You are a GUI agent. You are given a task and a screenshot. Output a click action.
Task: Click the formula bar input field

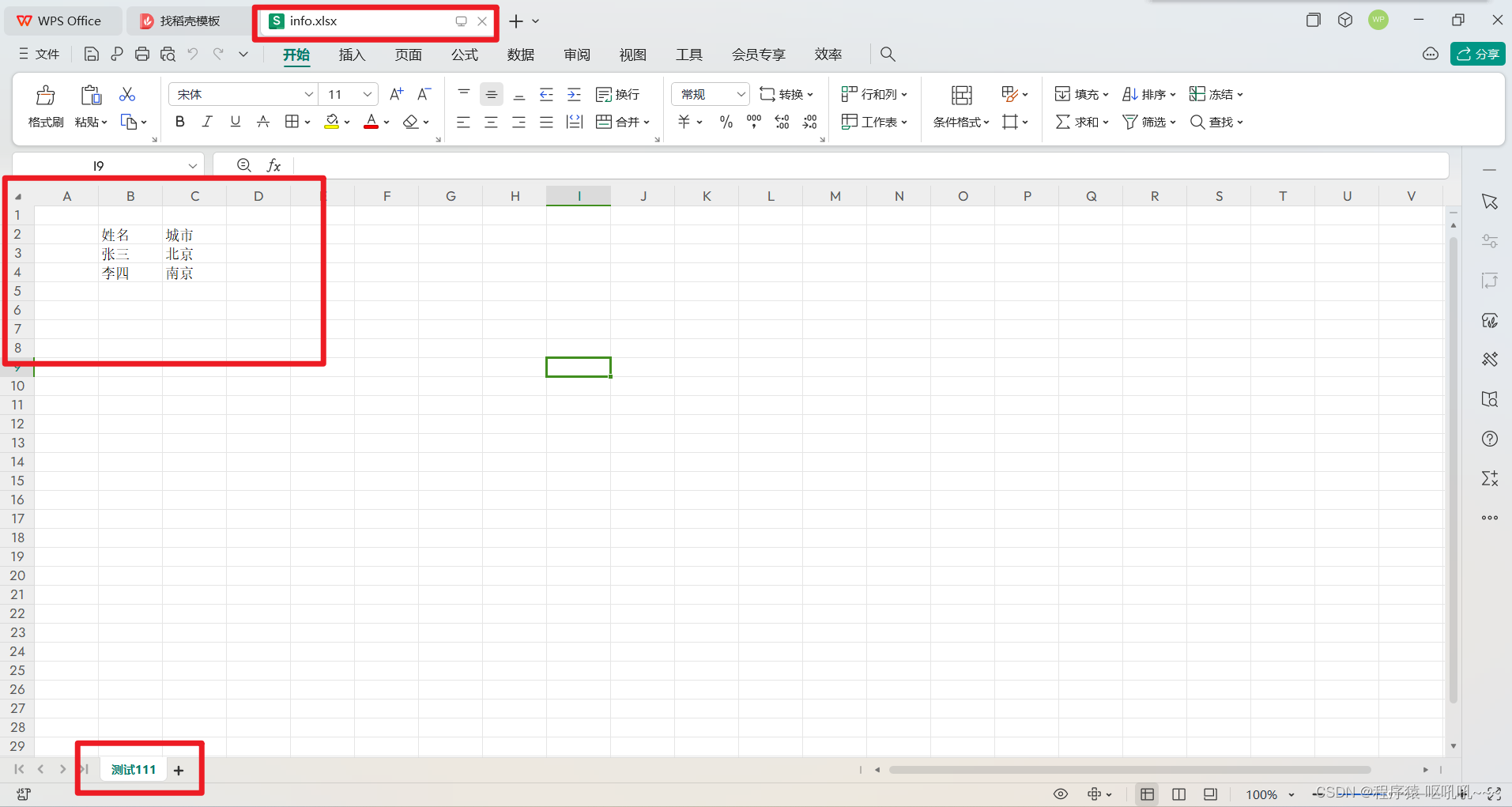pyautogui.click(x=869, y=165)
